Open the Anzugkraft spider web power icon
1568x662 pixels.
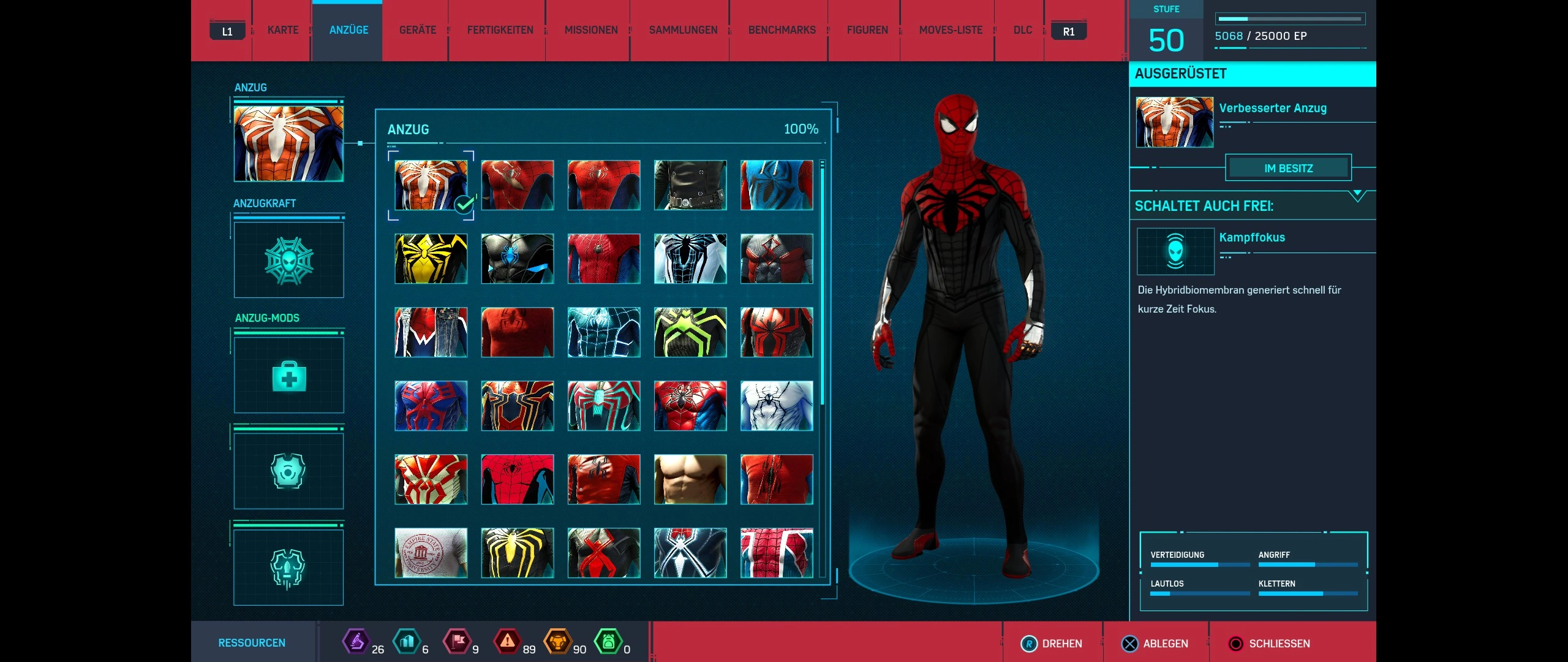click(x=288, y=260)
